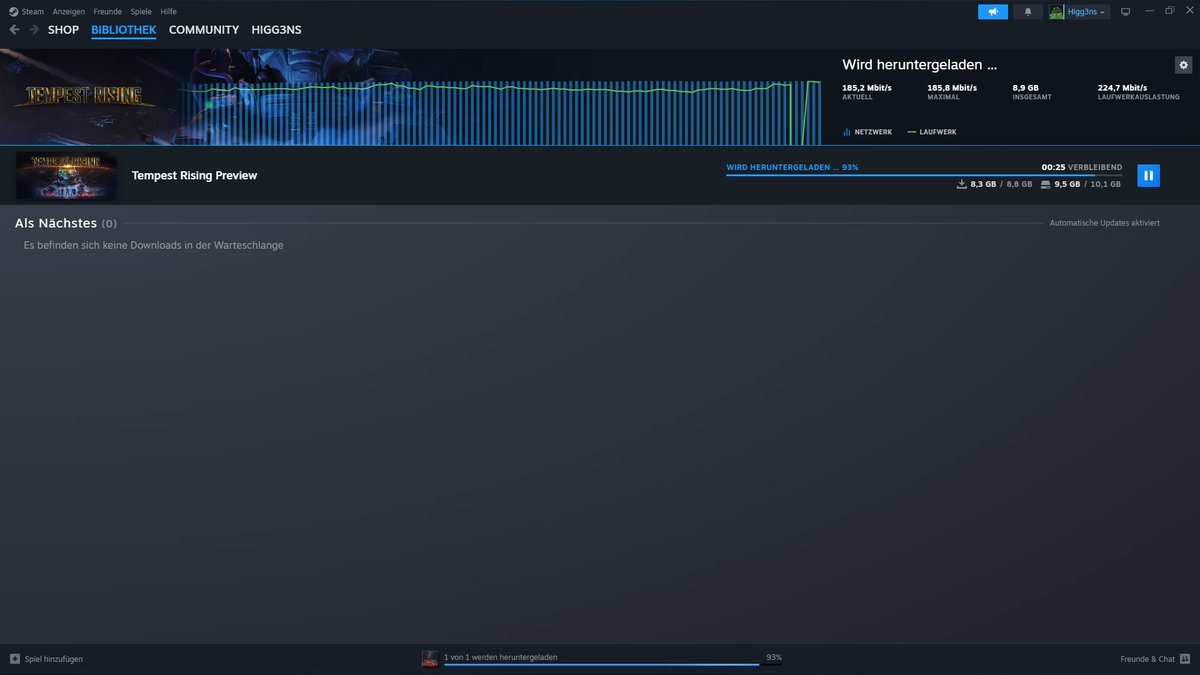Click 'WIRD HERUNTERGELADEN ... 93%' status
The image size is (1200, 675).
click(792, 167)
